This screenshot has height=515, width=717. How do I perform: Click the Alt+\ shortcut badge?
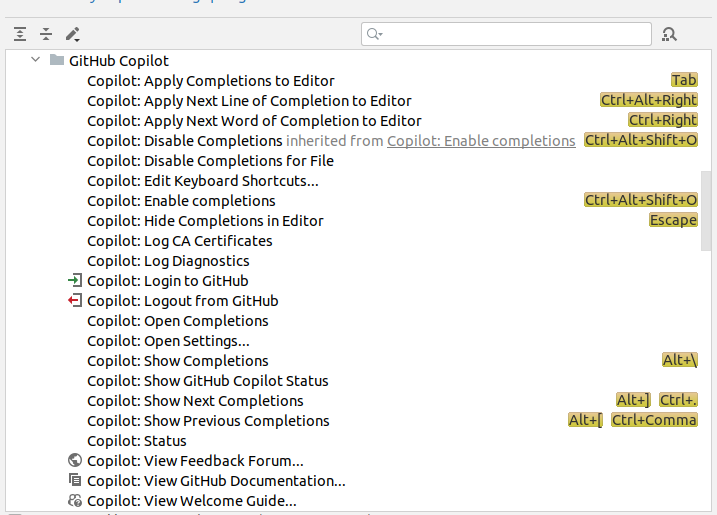click(680, 360)
